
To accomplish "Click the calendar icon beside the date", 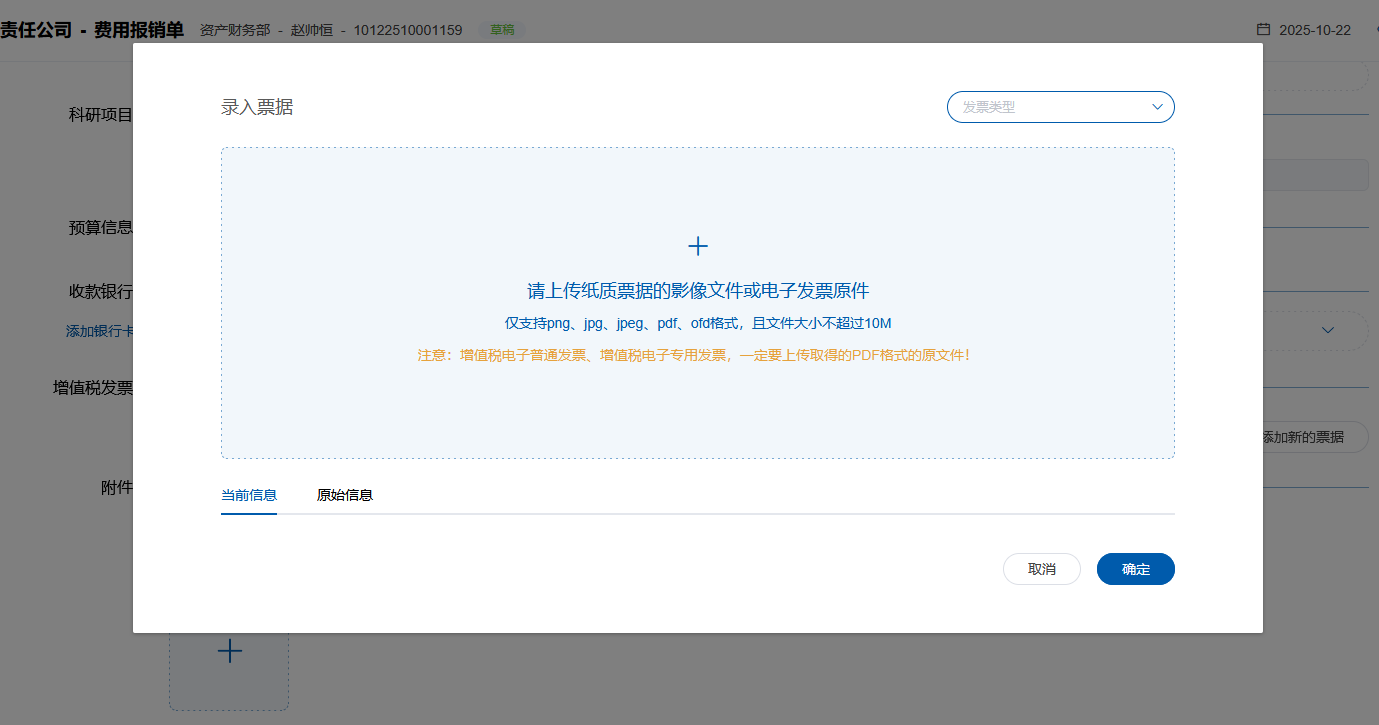I will click(1263, 30).
